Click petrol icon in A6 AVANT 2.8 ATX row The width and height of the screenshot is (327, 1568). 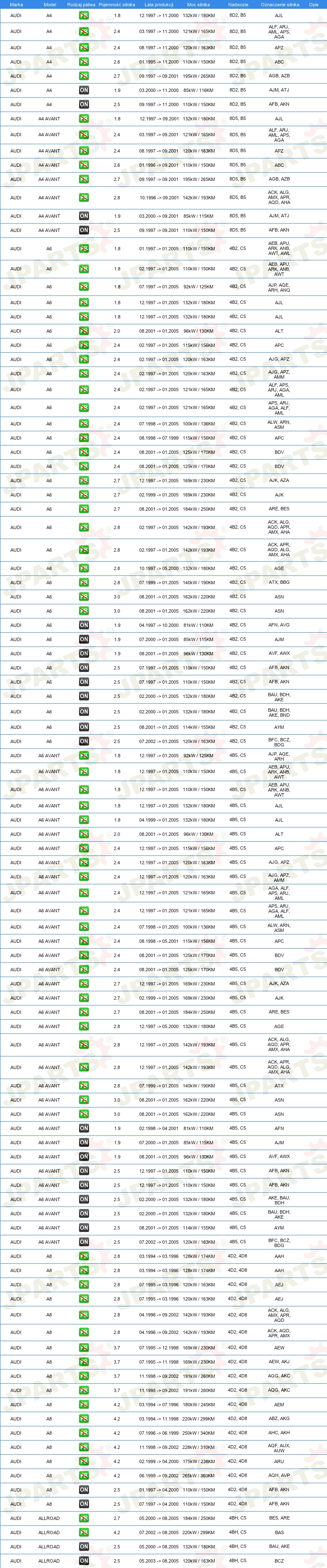(x=84, y=1086)
